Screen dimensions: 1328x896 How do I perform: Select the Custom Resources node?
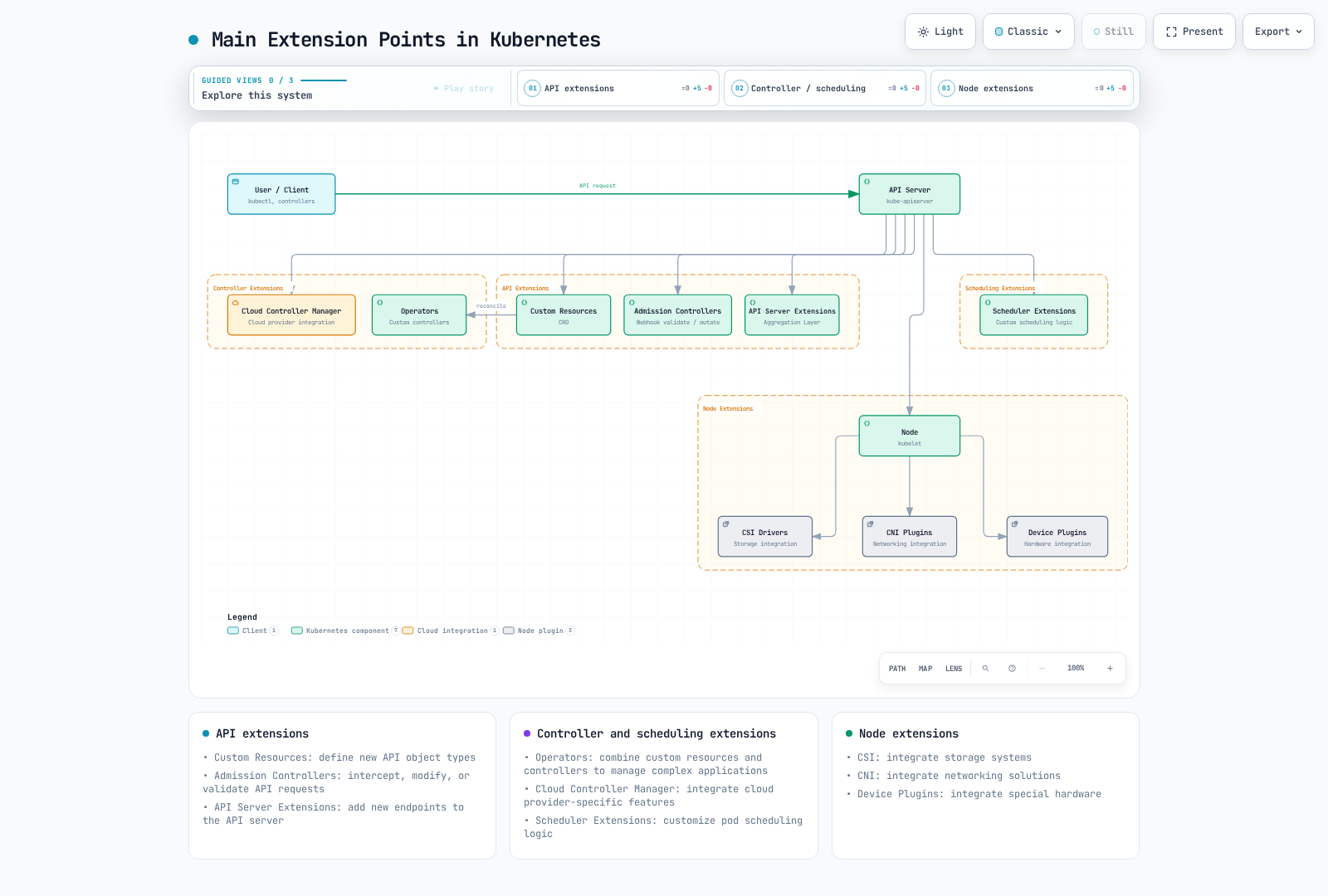(x=564, y=315)
